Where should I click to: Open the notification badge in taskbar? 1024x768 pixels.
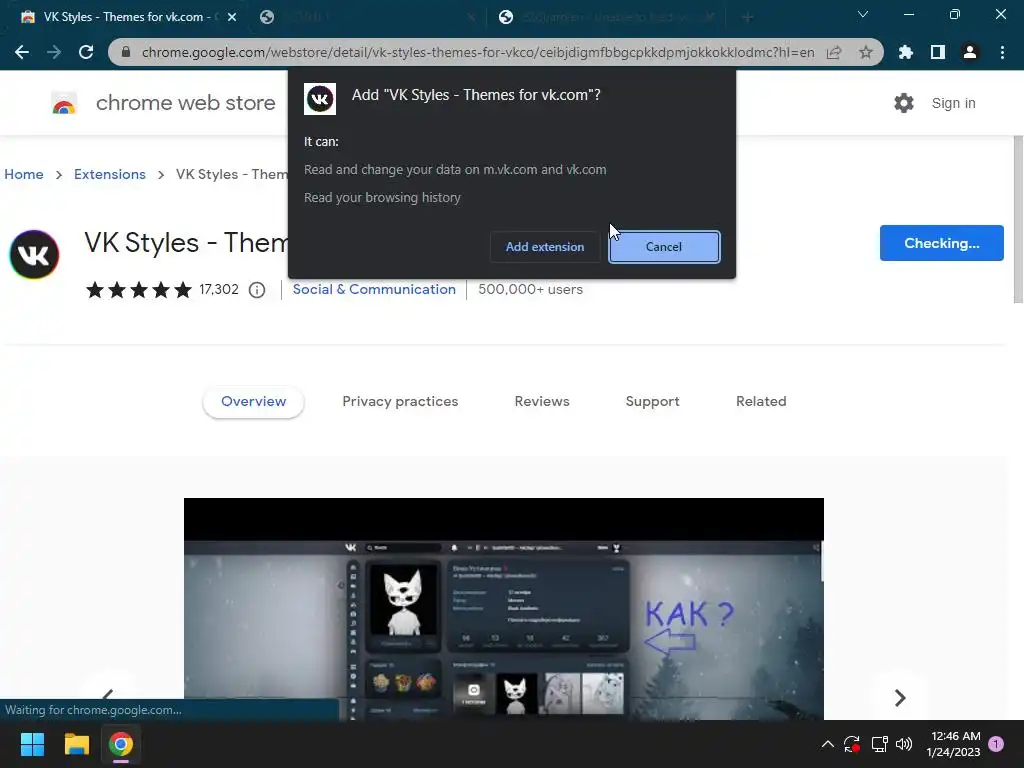tap(996, 744)
